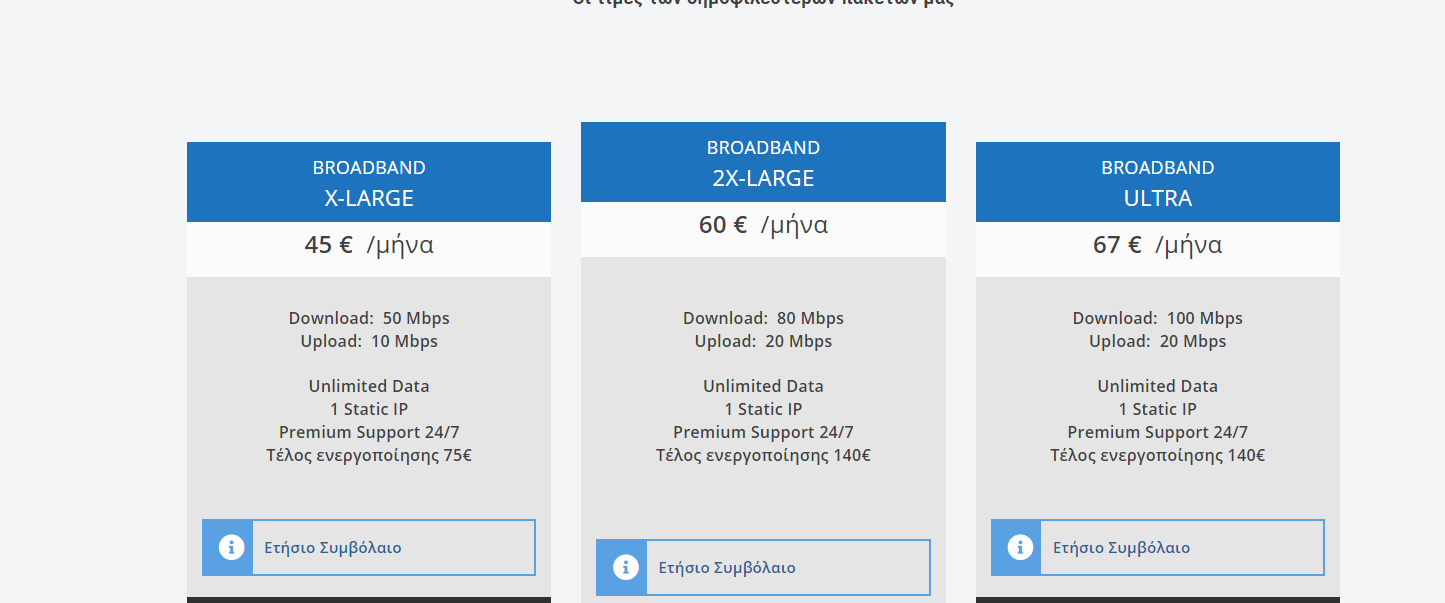Screen dimensions: 1445x603
Task: Click Τέλος ενεργοποίησης 75€ line
Action: point(369,455)
